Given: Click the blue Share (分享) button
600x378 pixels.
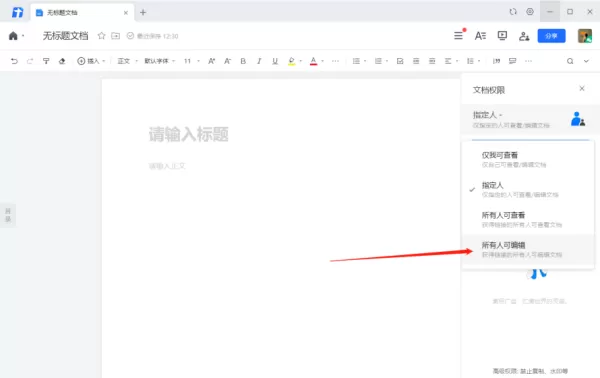Looking at the screenshot, I should click(x=551, y=36).
